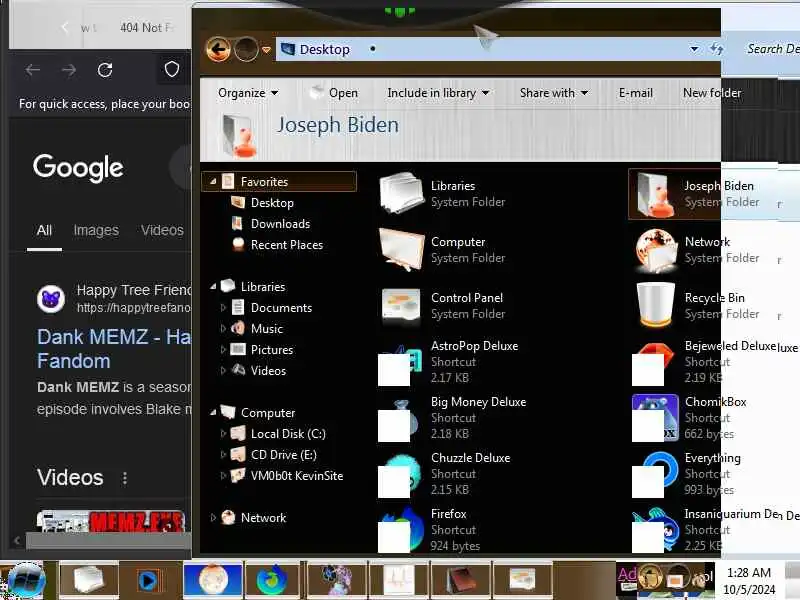Click the browser back arrow

(33, 70)
